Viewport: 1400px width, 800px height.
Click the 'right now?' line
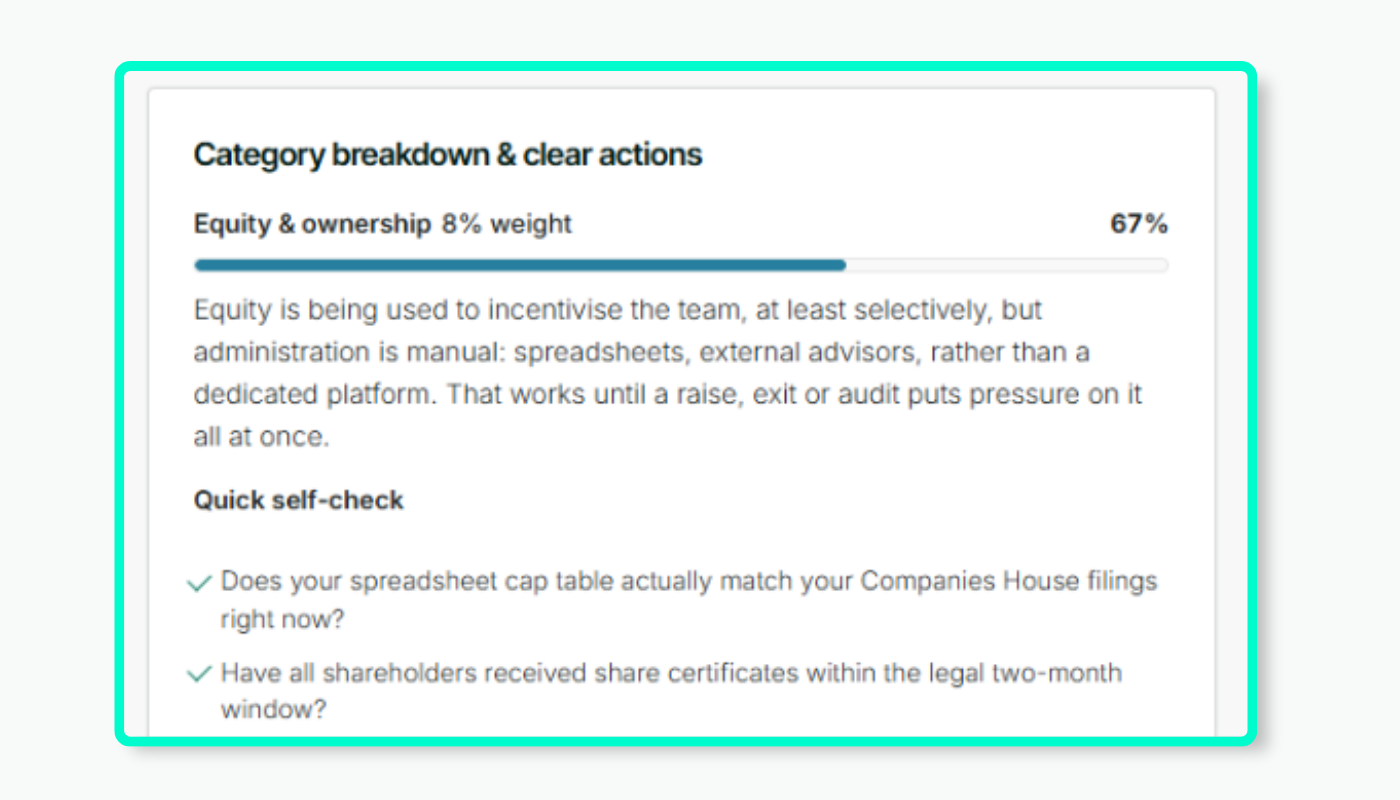coord(282,619)
